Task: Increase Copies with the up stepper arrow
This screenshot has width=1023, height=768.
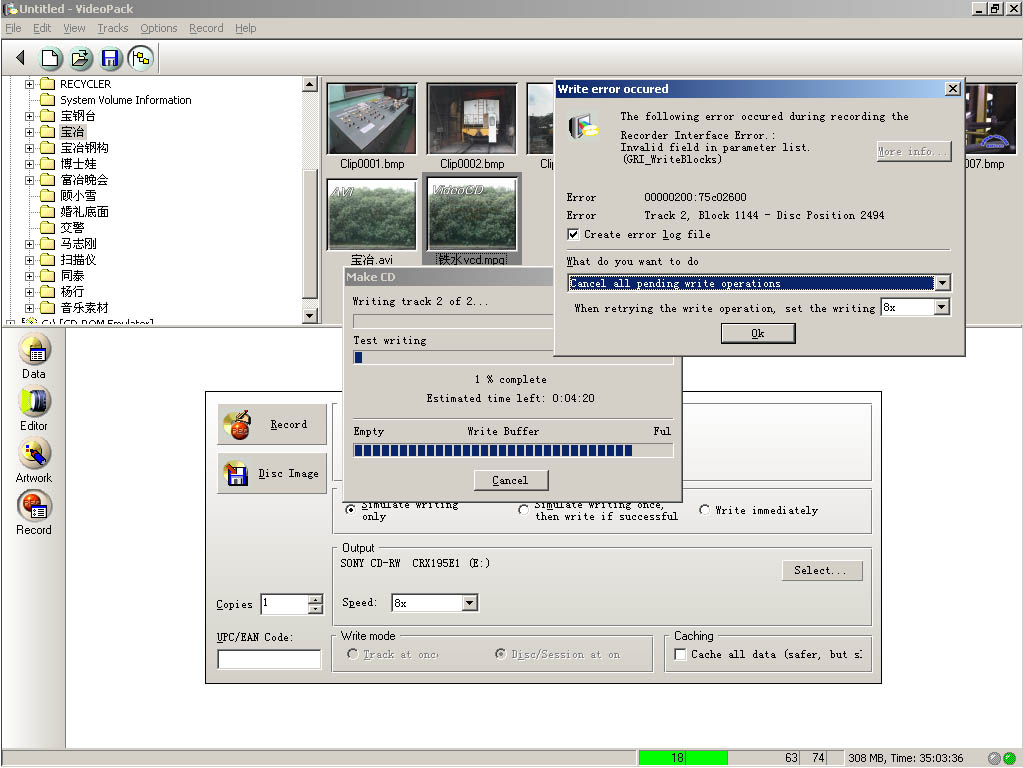Action: [x=315, y=599]
